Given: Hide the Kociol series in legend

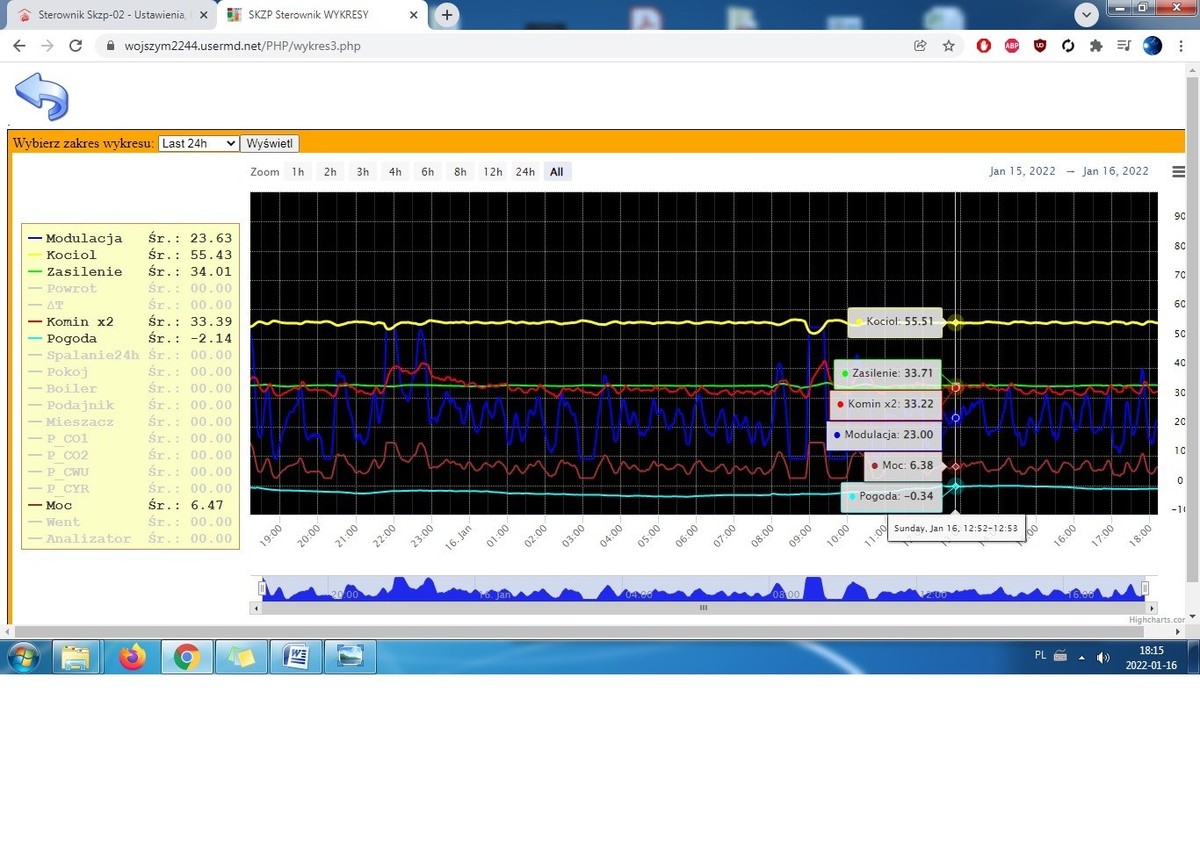Looking at the screenshot, I should pos(70,255).
